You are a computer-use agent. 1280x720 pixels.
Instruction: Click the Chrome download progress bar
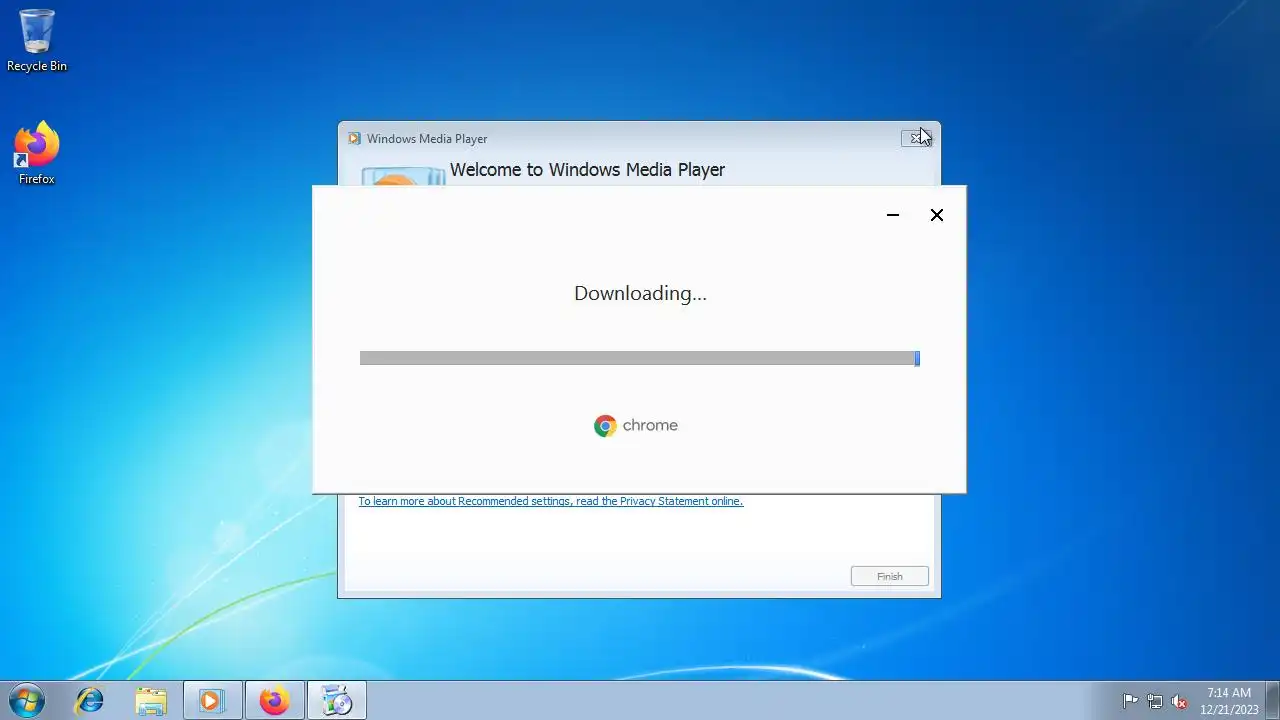tap(640, 358)
